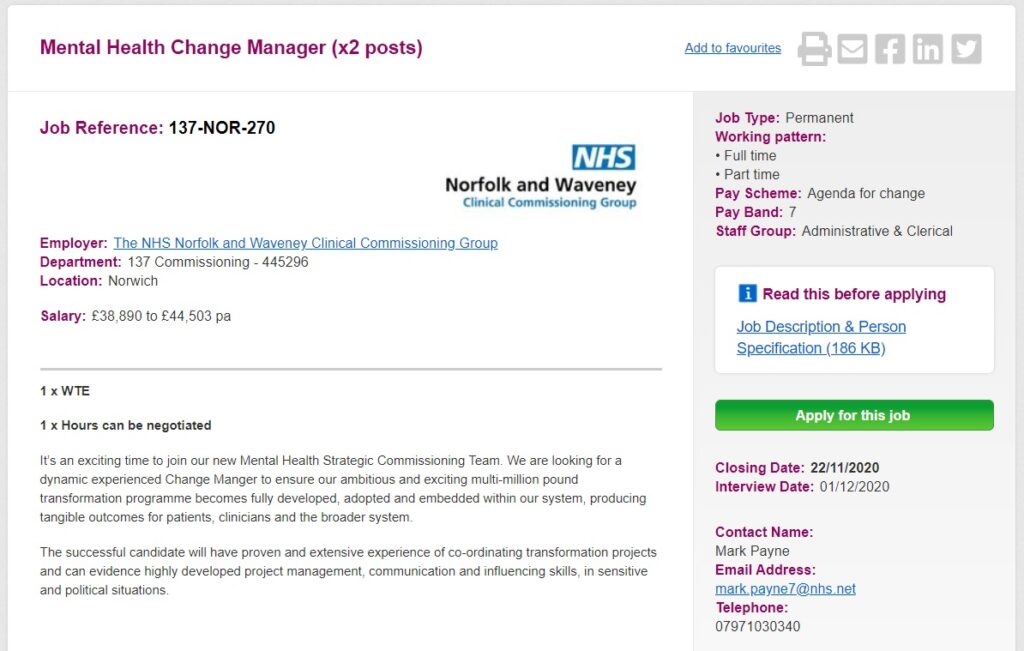Share on Facebook icon
The width and height of the screenshot is (1024, 651).
890,48
